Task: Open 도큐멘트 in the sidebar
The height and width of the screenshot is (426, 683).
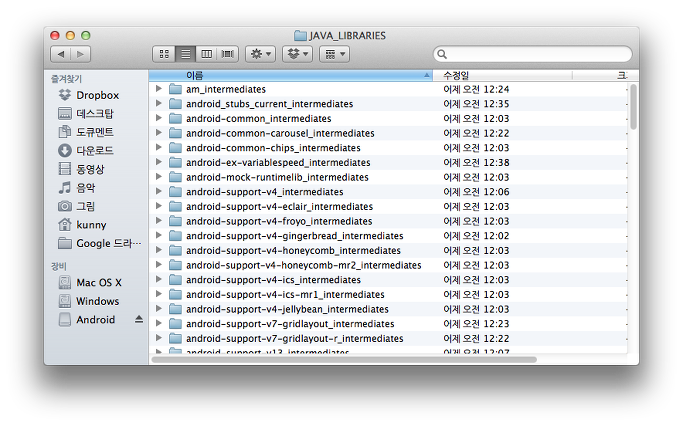Action: click(x=85, y=132)
